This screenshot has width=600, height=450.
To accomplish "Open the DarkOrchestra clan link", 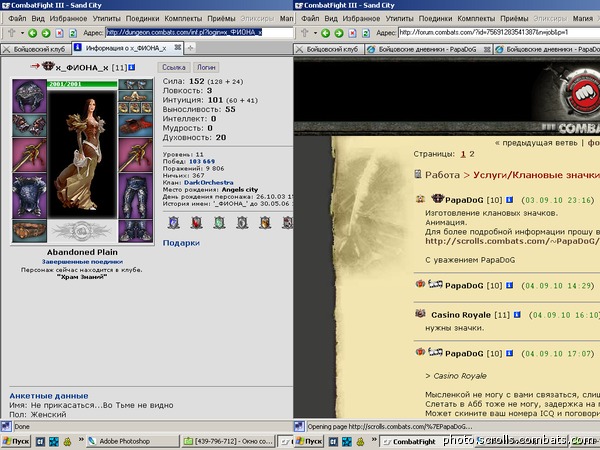I will click(209, 183).
